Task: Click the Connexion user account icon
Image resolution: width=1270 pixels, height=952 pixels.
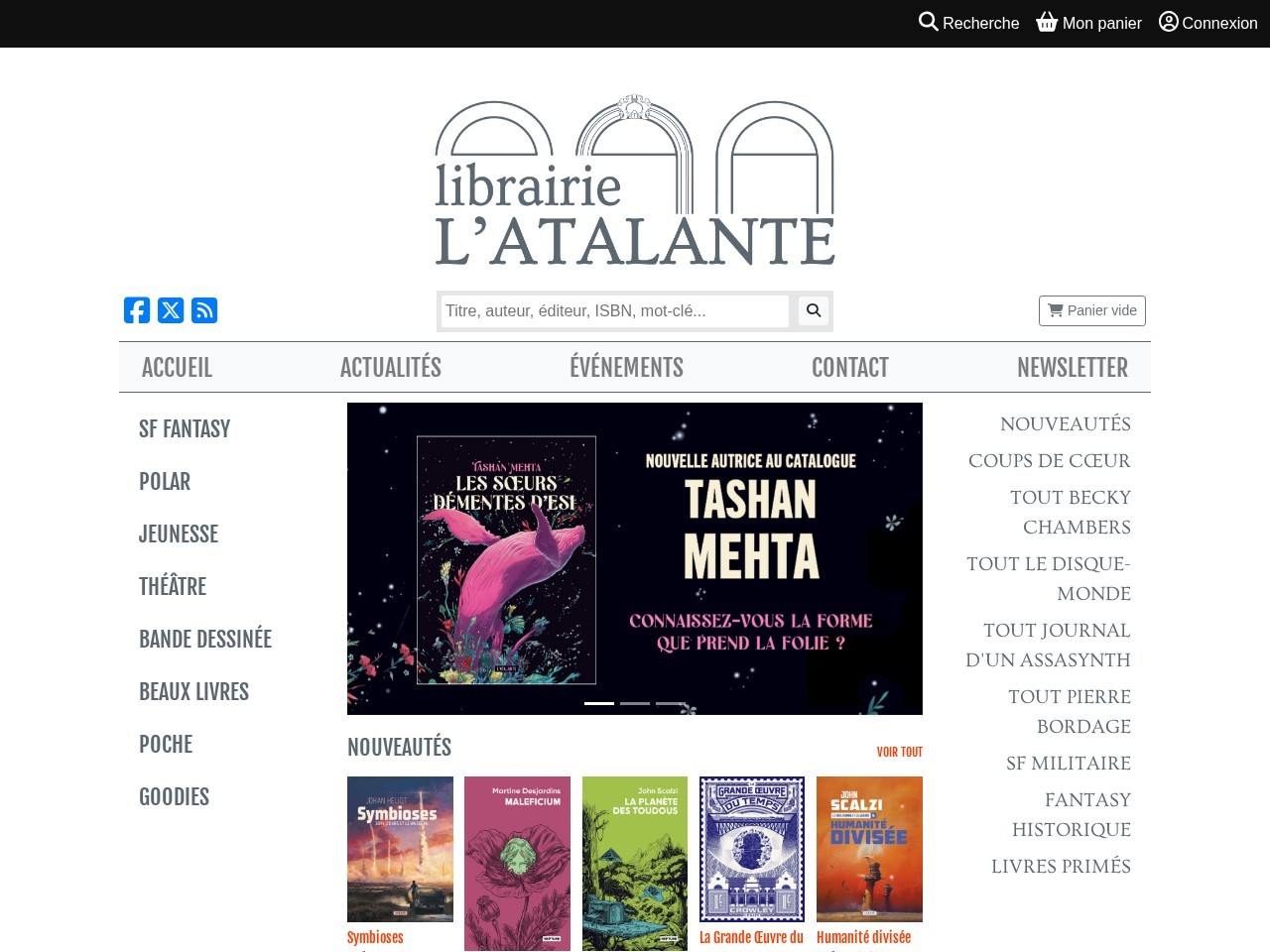Action: pos(1167,22)
